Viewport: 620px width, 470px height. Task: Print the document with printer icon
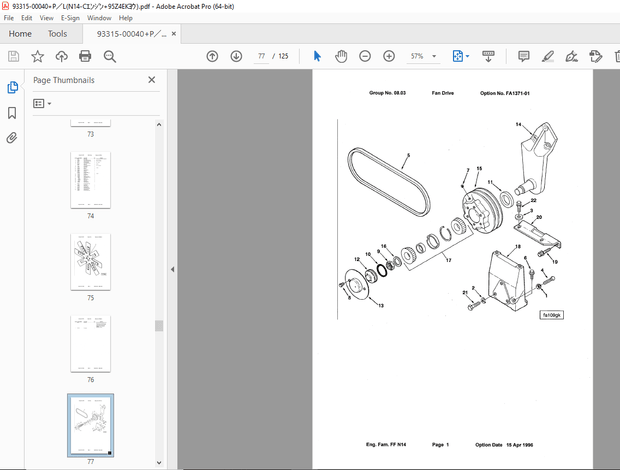85,56
